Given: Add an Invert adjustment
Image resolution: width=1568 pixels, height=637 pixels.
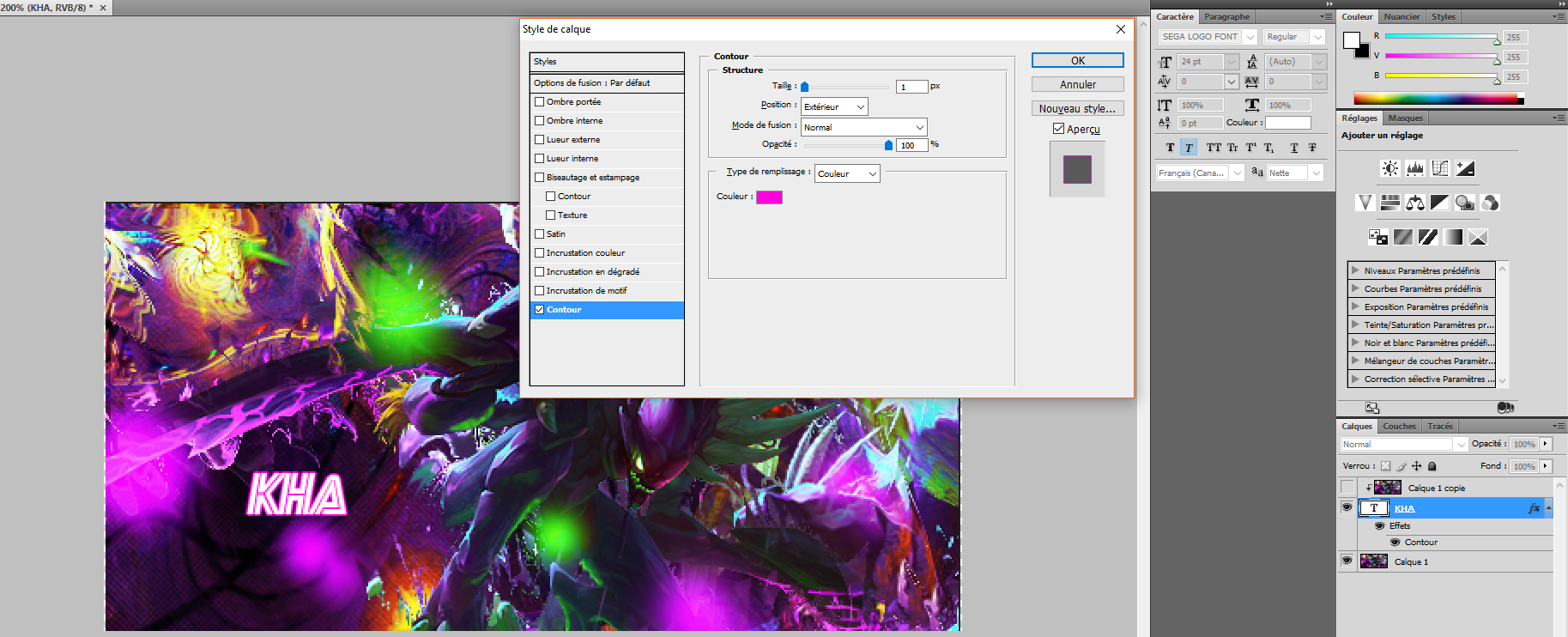Looking at the screenshot, I should (x=1378, y=237).
